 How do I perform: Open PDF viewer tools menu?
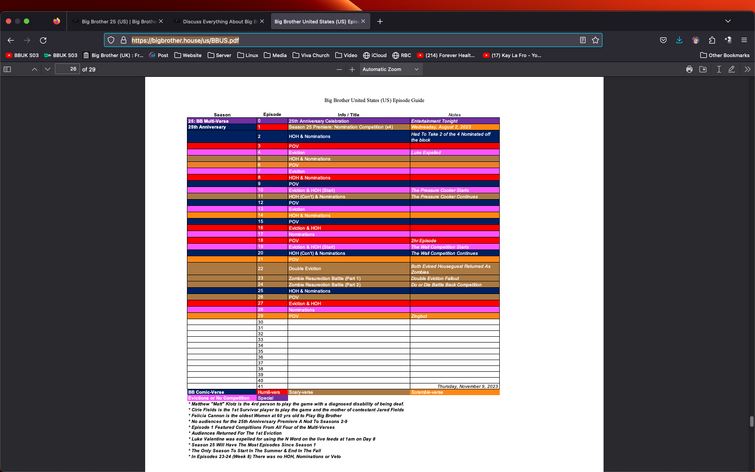(747, 69)
